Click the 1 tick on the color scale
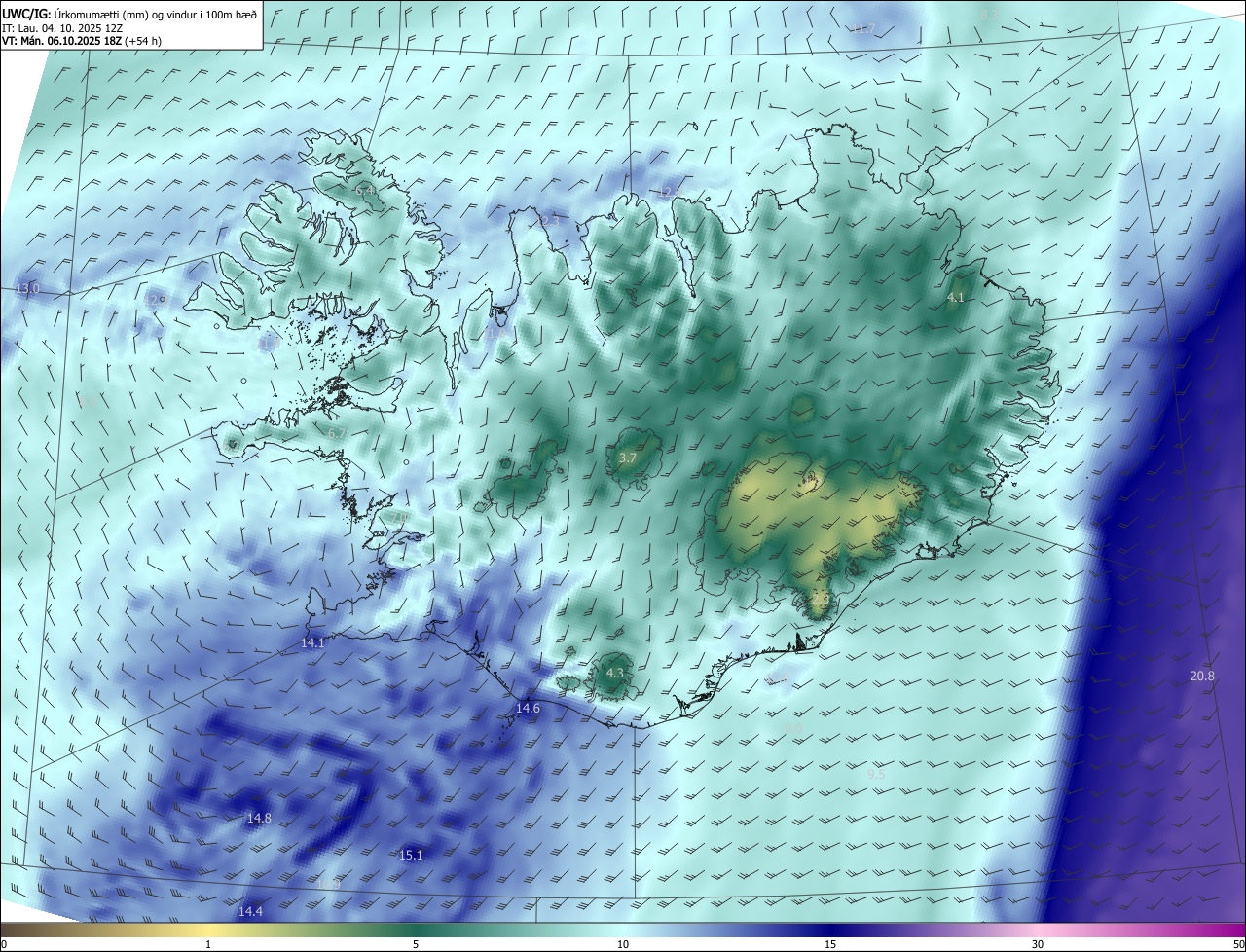 [208, 944]
